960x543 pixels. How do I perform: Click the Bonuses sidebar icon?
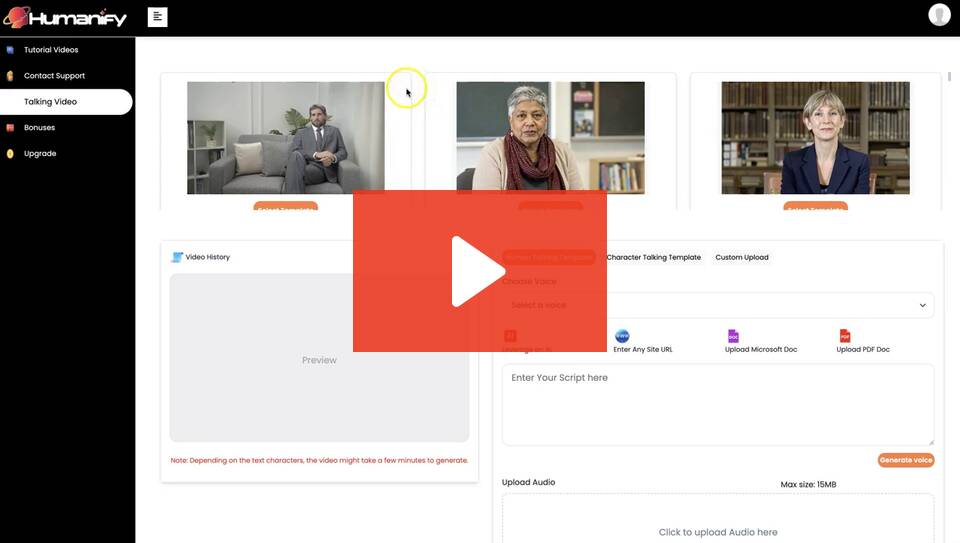[10, 128]
